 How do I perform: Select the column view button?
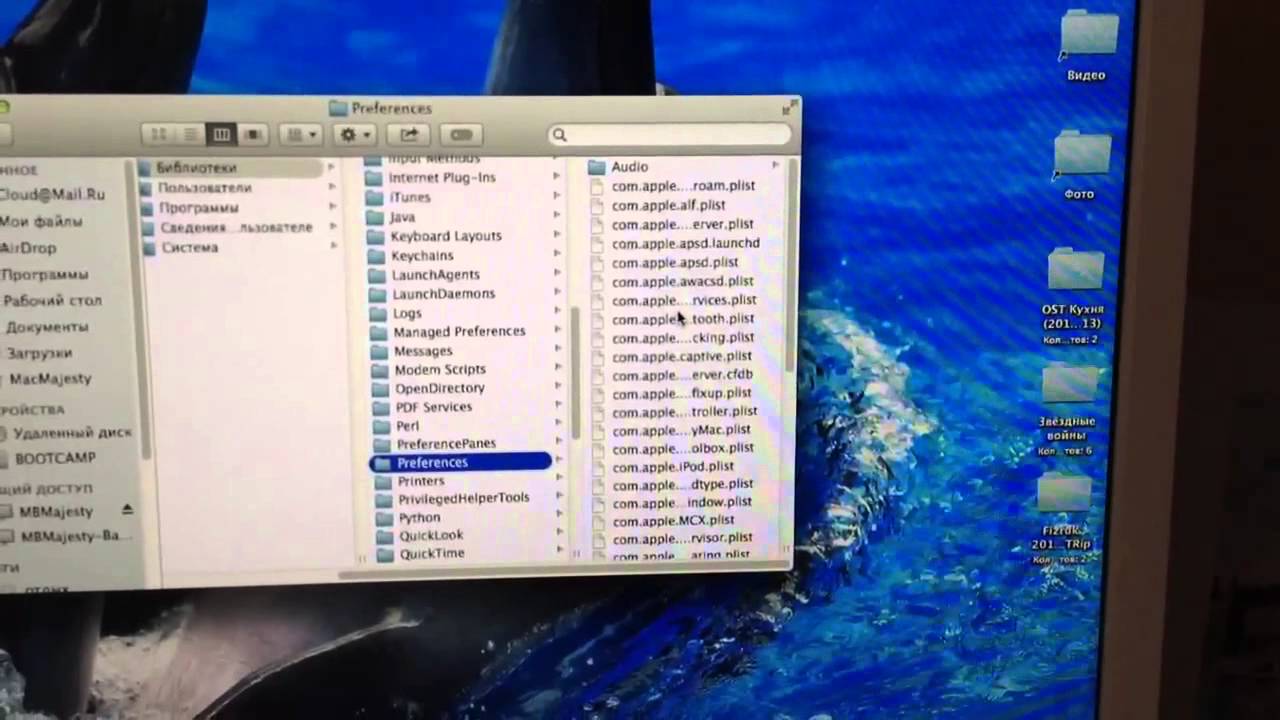click(x=221, y=134)
